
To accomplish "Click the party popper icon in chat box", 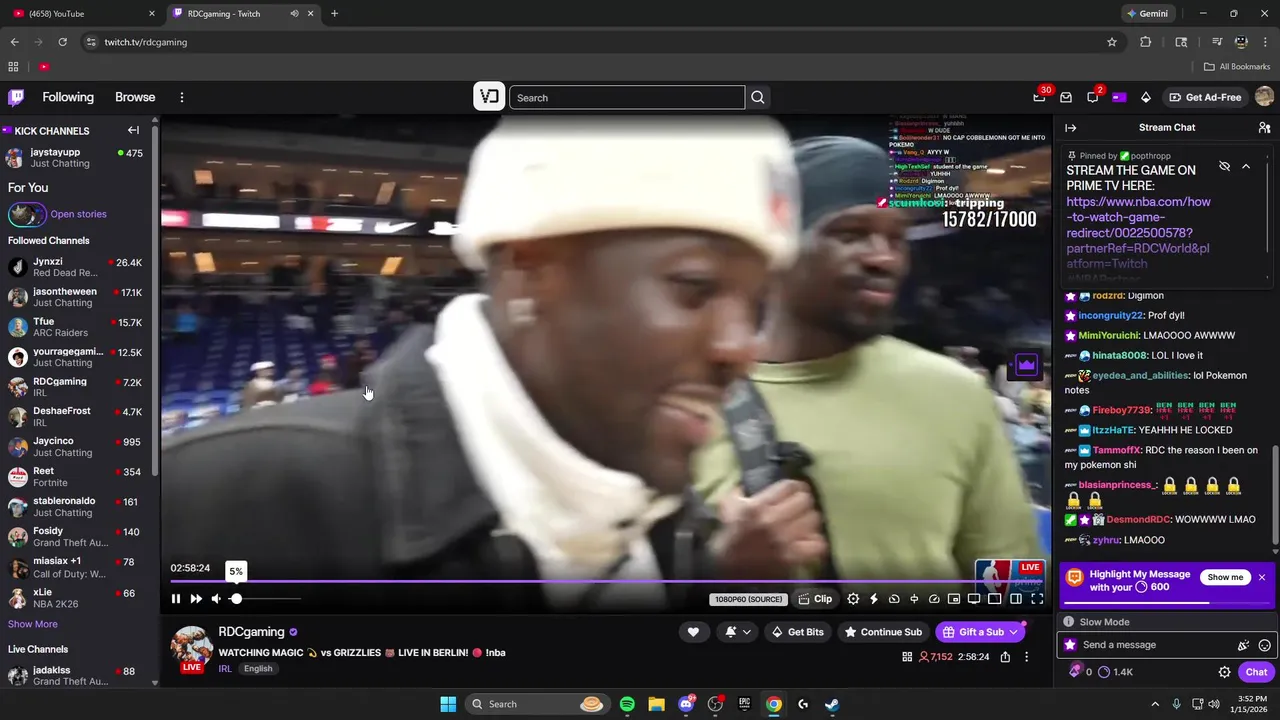I will [1243, 646].
